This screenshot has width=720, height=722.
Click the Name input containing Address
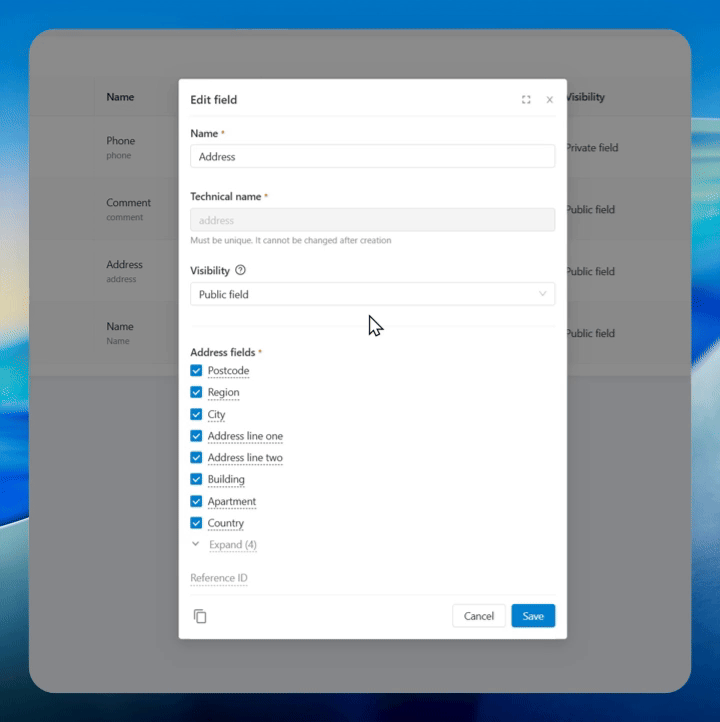[x=372, y=156]
